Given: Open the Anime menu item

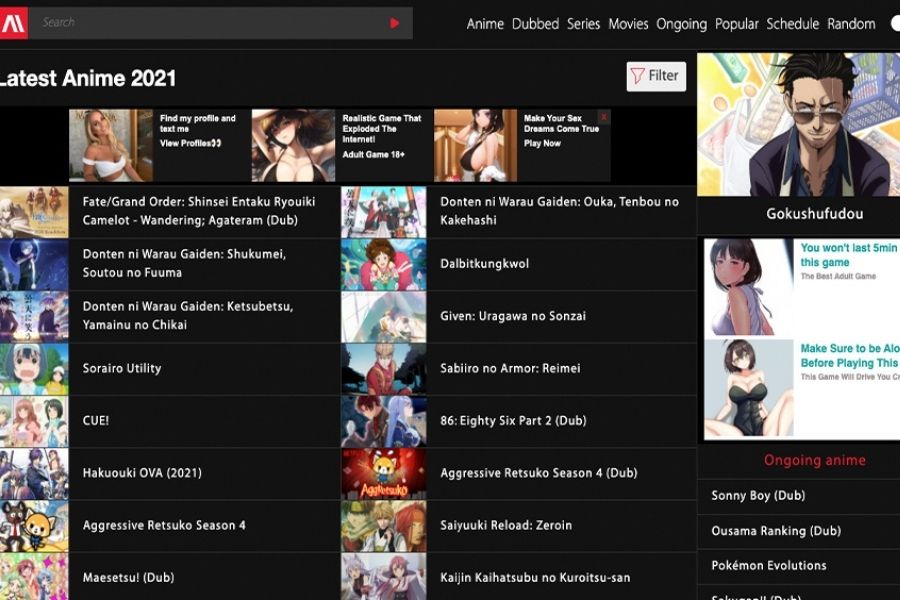Looking at the screenshot, I should 485,24.
